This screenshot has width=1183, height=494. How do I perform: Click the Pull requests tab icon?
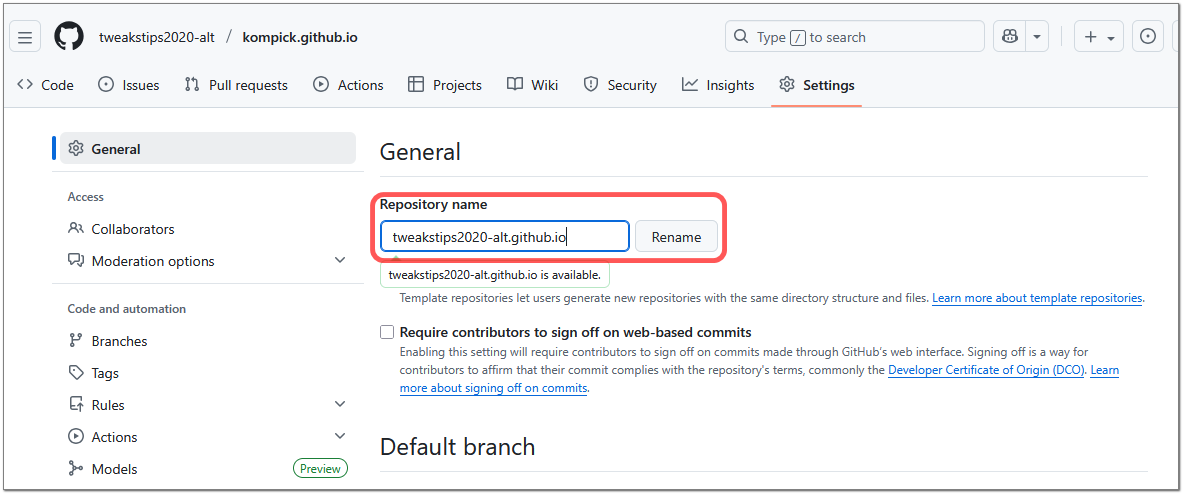(192, 84)
